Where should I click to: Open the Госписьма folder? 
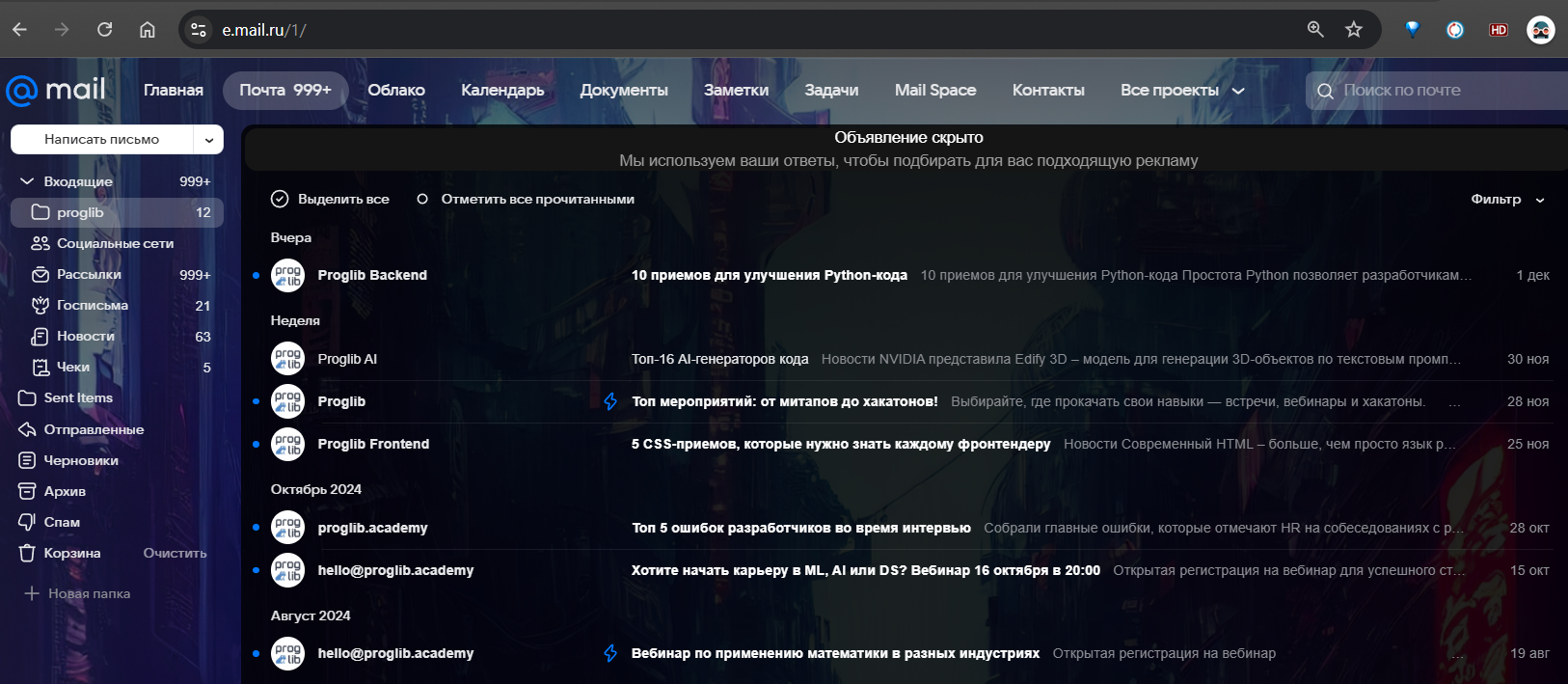[117, 305]
